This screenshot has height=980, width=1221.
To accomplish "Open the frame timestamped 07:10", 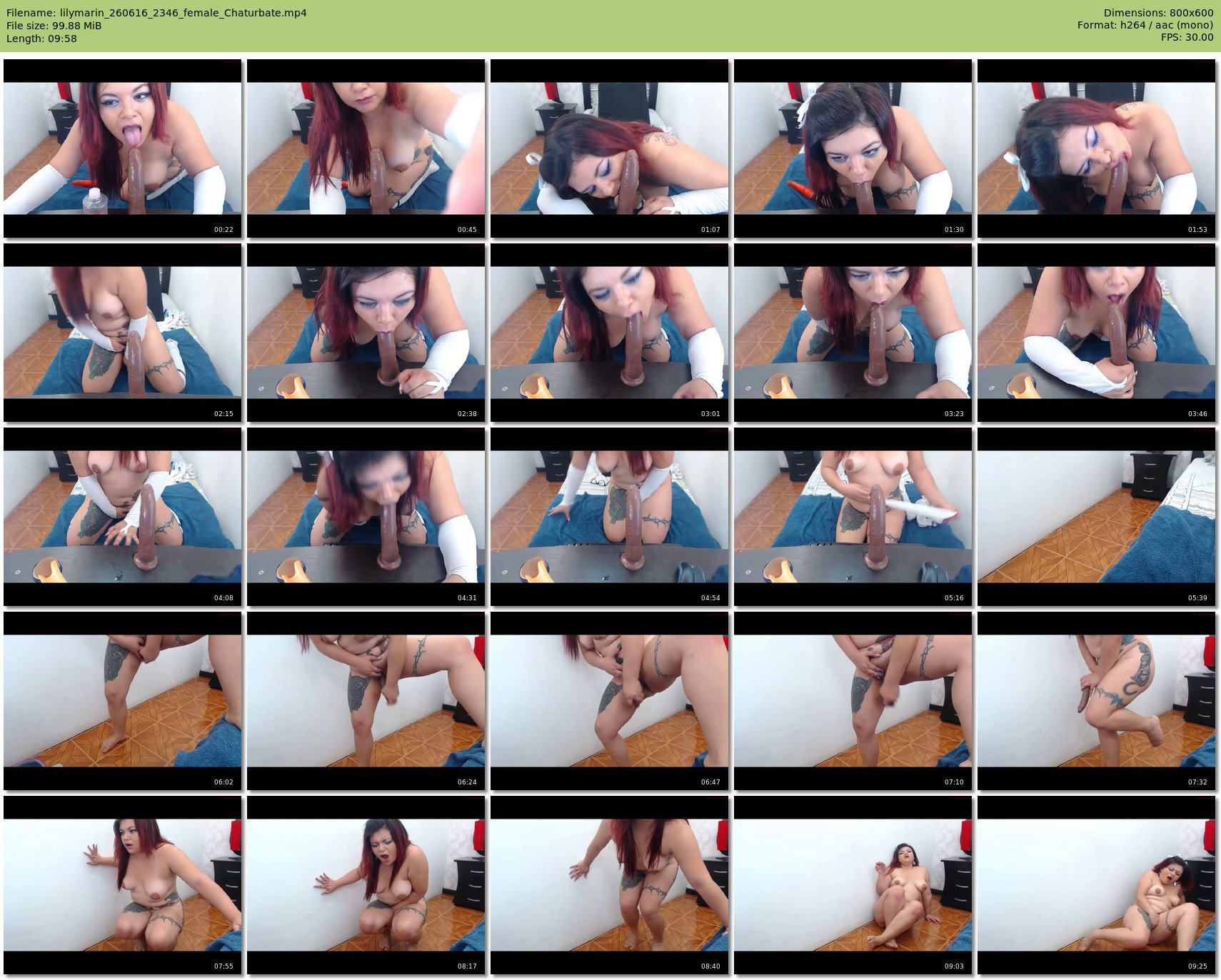I will [853, 701].
